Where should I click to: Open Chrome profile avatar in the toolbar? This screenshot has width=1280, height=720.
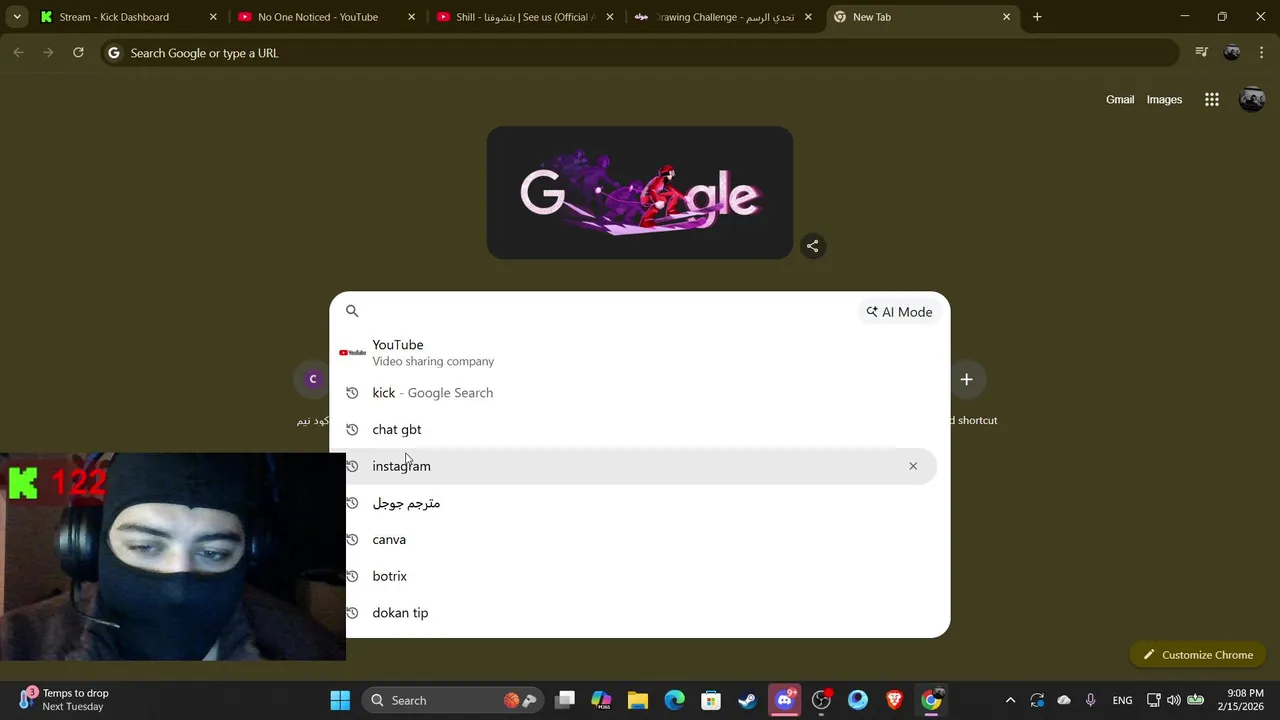pos(1232,53)
